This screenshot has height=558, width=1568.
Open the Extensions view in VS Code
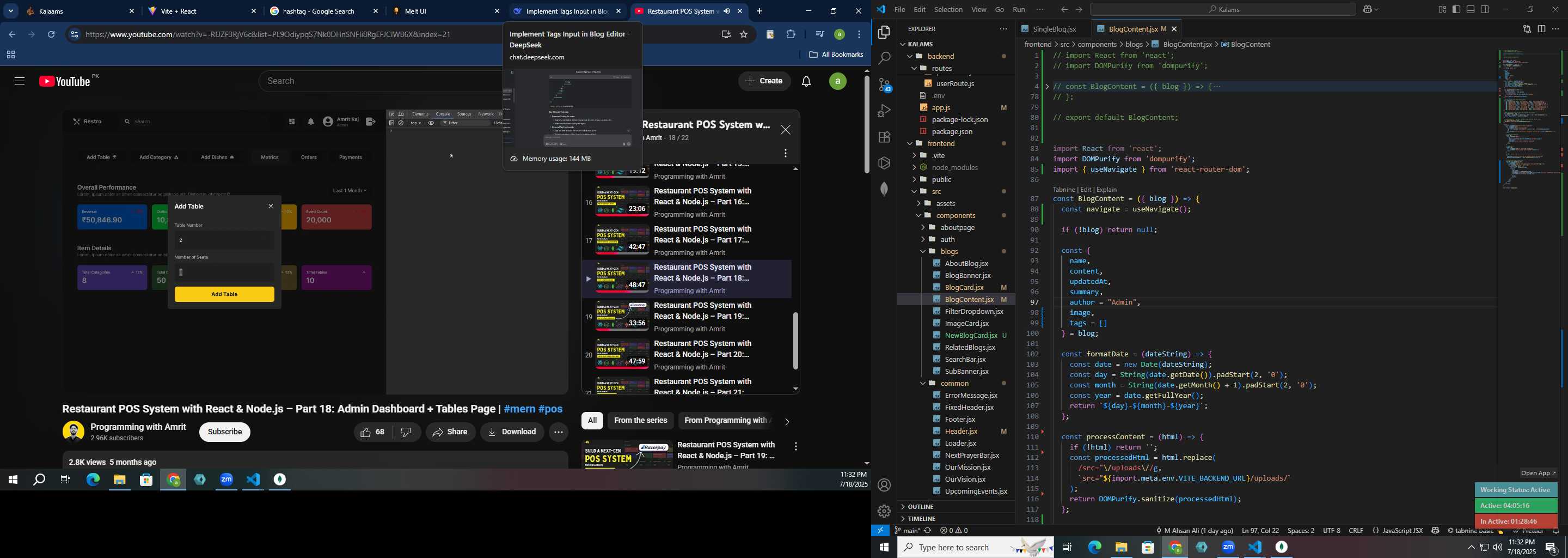[x=884, y=137]
